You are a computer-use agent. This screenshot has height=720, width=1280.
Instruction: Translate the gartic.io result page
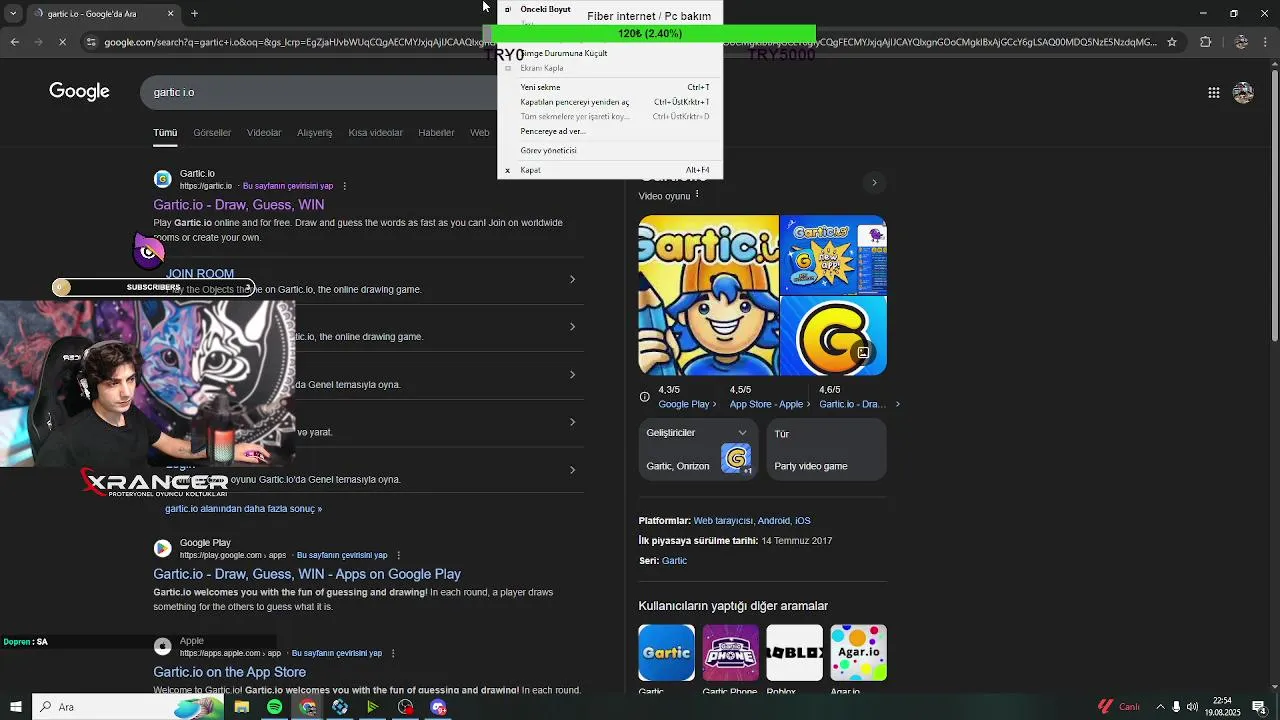(288, 186)
